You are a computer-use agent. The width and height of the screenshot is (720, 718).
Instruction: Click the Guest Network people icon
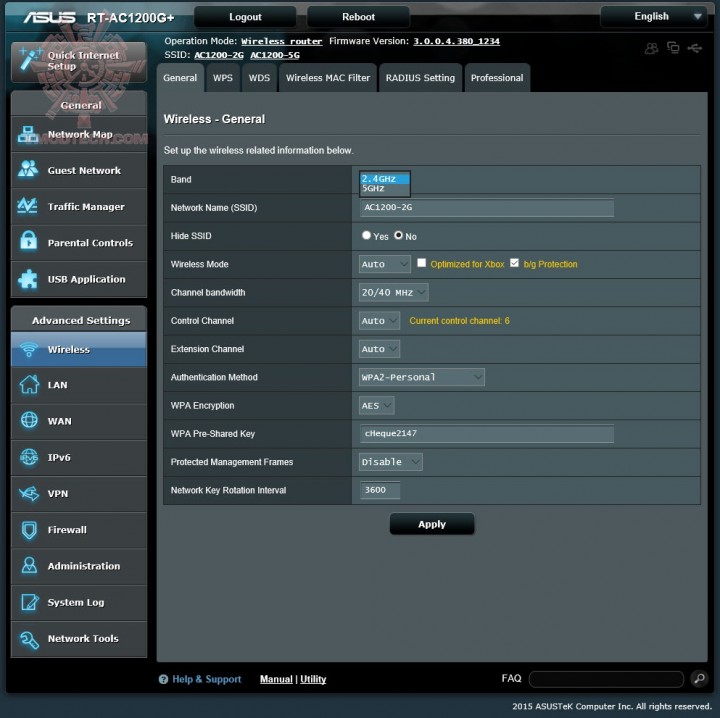28,169
